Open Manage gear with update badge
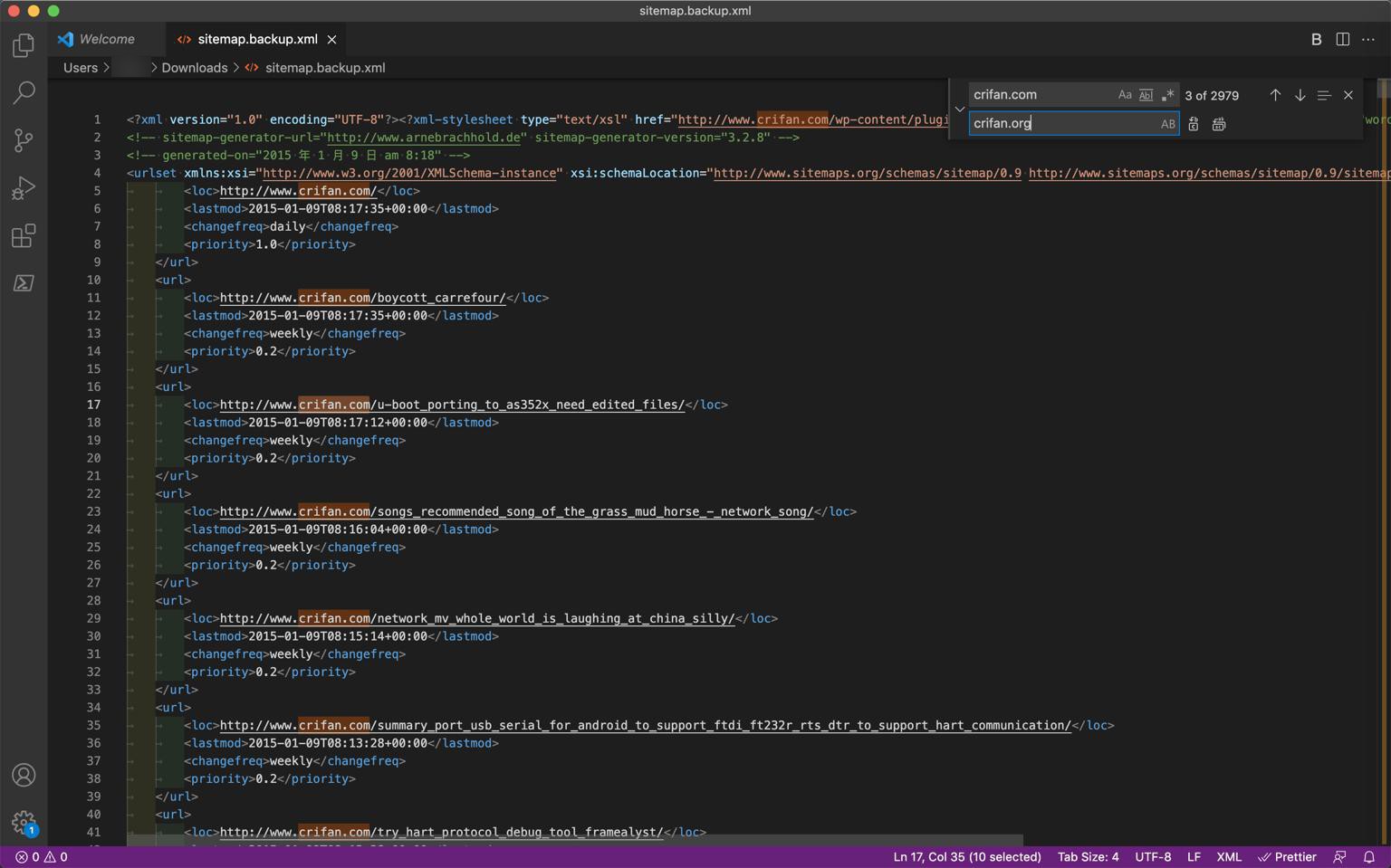The image size is (1391, 868). click(x=24, y=823)
